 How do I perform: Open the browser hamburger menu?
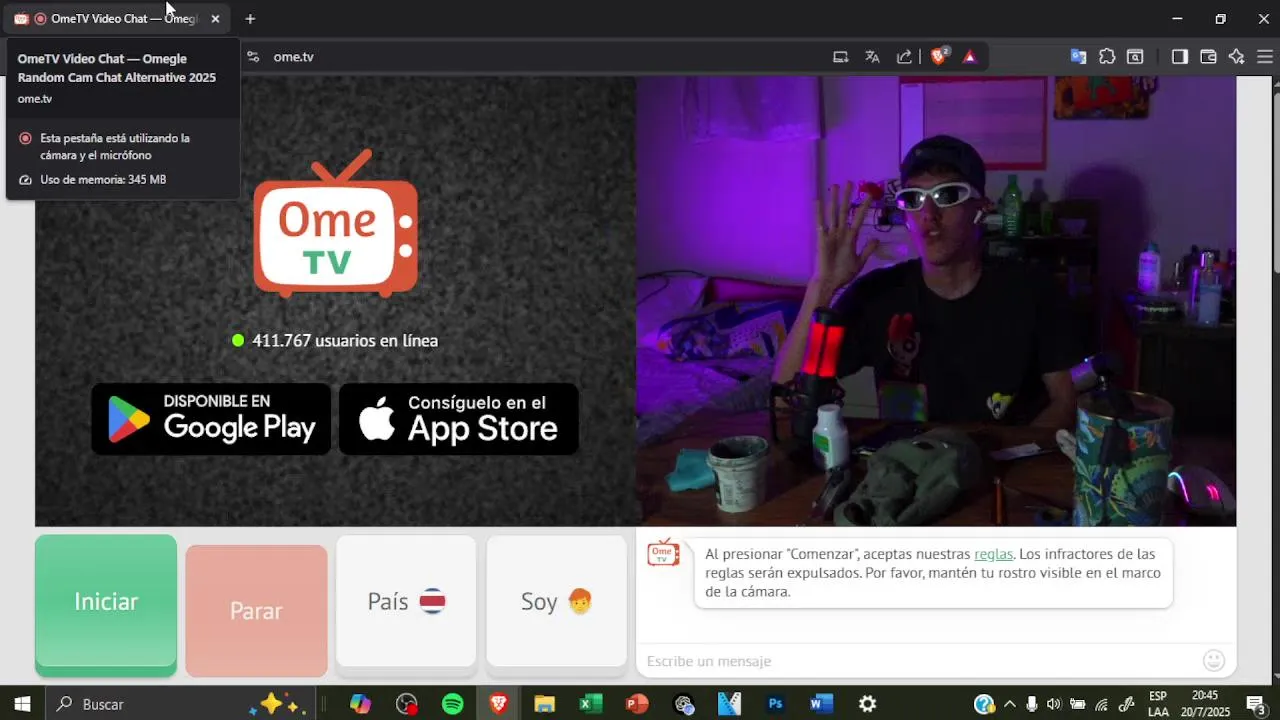pos(1264,57)
